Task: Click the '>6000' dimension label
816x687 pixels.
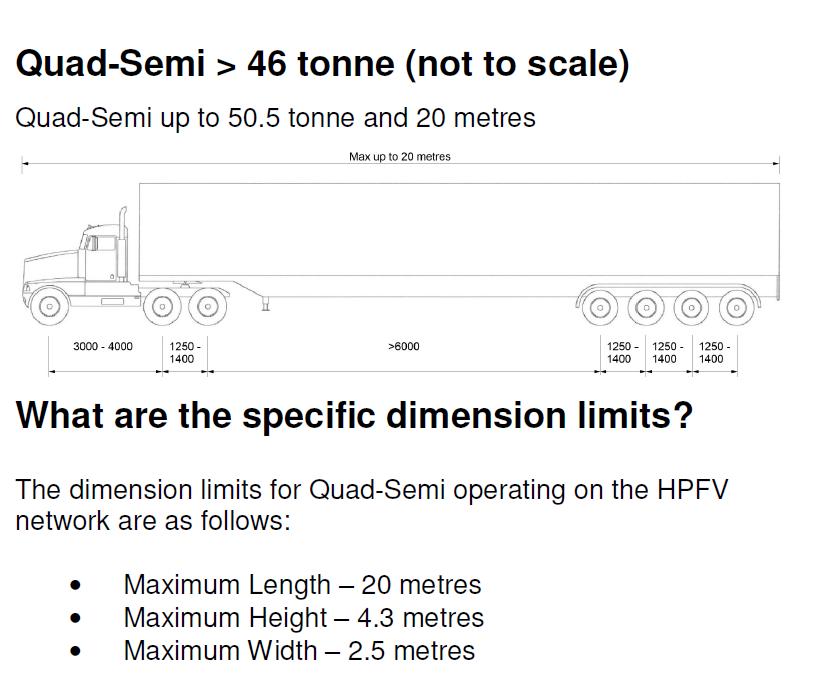Action: pos(403,347)
